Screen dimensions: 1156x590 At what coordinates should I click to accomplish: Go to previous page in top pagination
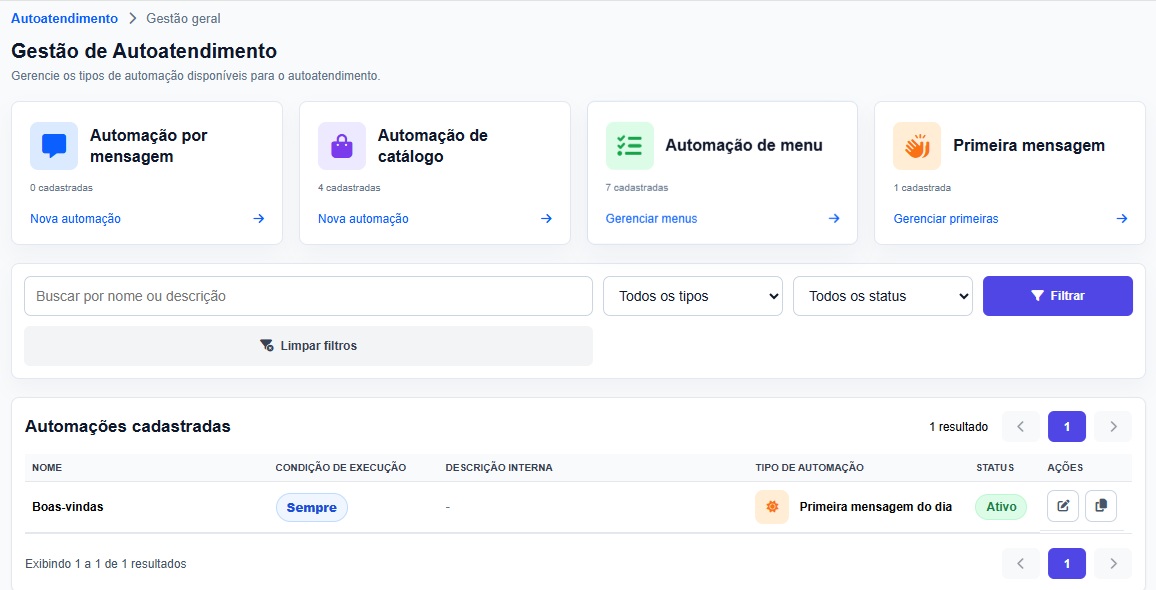tap(1021, 426)
